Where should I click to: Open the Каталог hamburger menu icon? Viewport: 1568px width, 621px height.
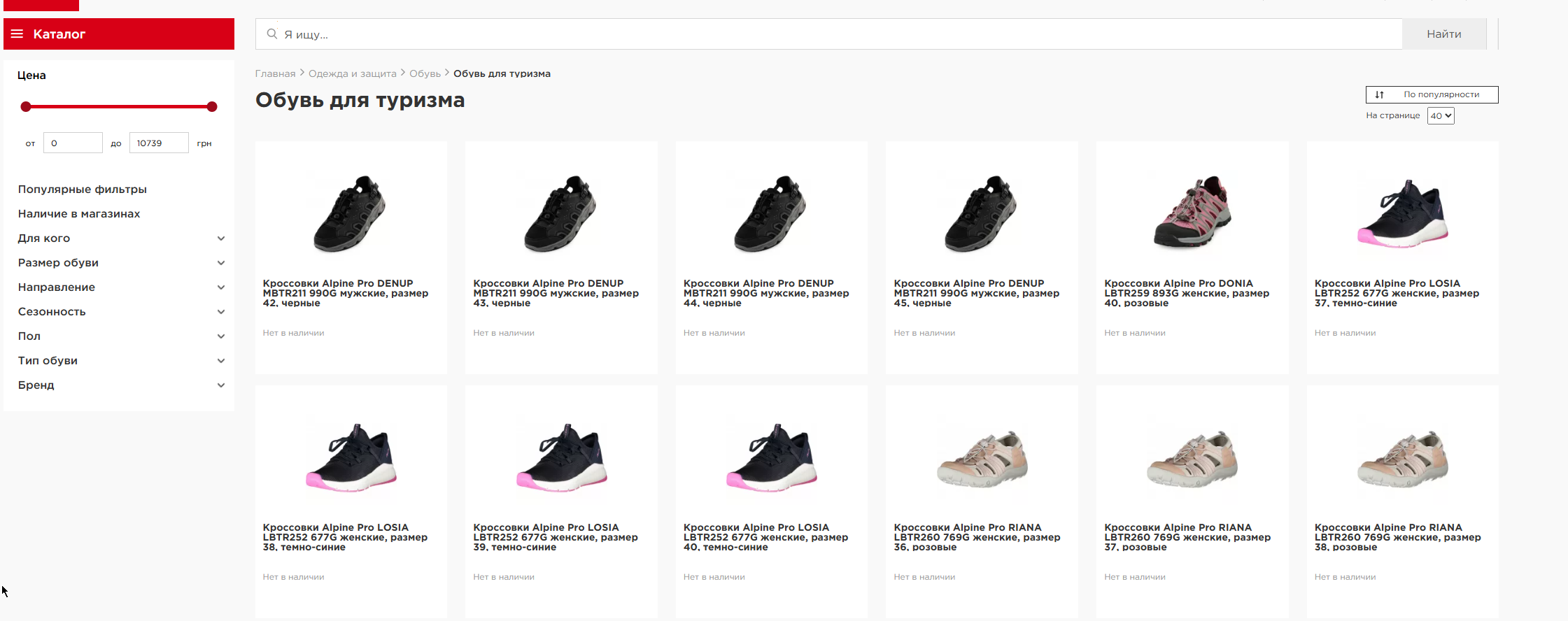click(17, 34)
